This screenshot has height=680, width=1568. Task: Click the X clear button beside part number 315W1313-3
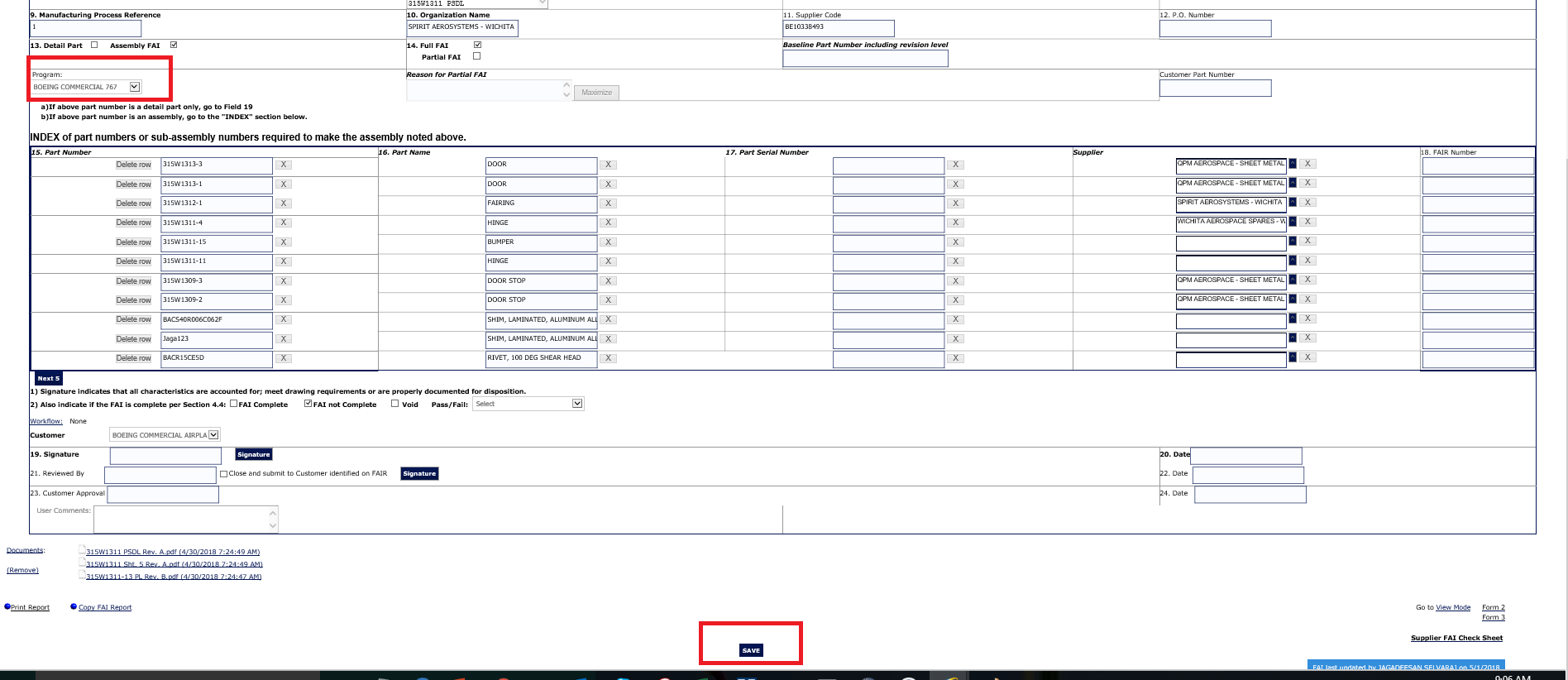(x=283, y=165)
